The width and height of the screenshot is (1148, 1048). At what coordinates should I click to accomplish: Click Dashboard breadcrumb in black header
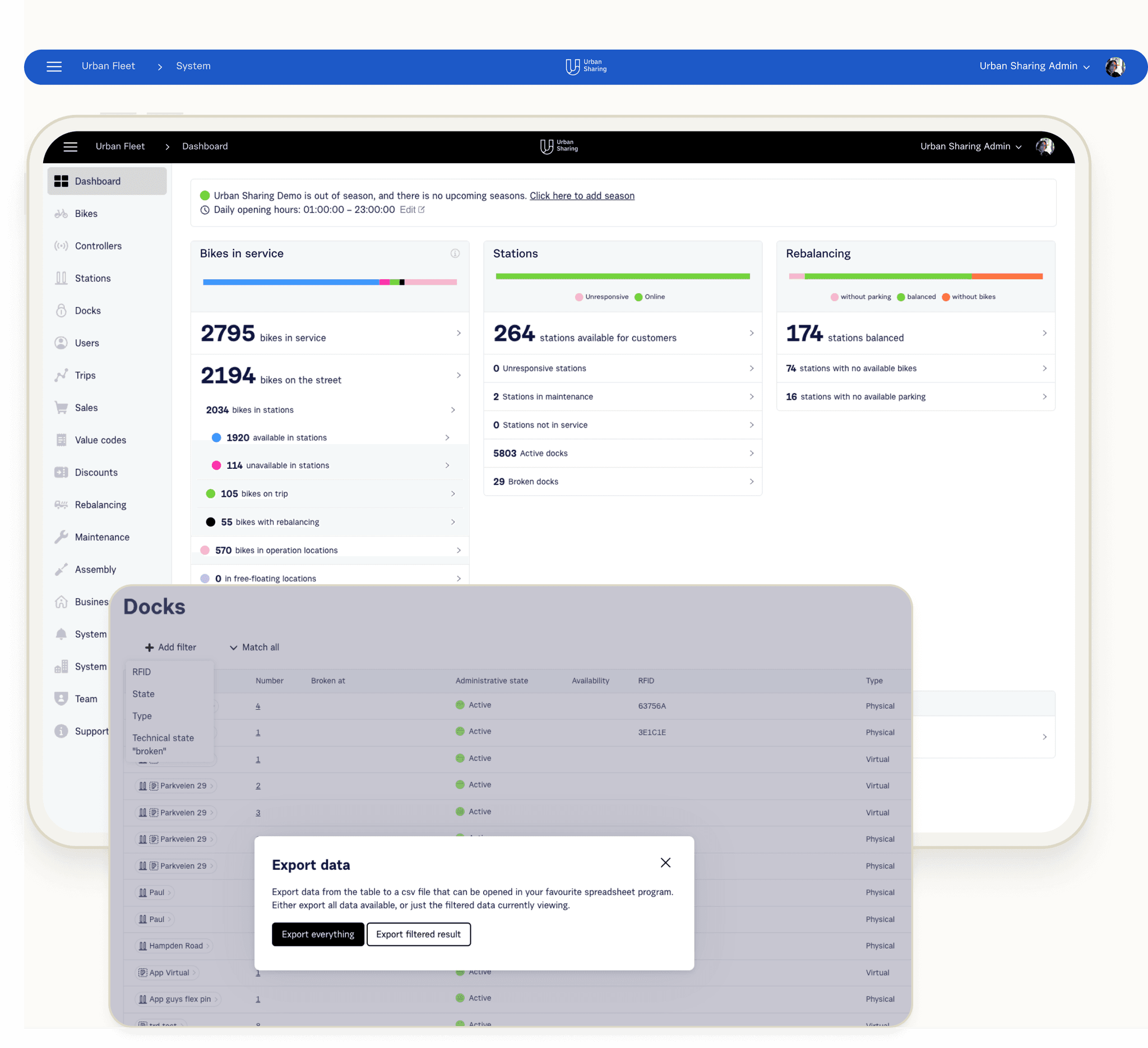coord(205,146)
